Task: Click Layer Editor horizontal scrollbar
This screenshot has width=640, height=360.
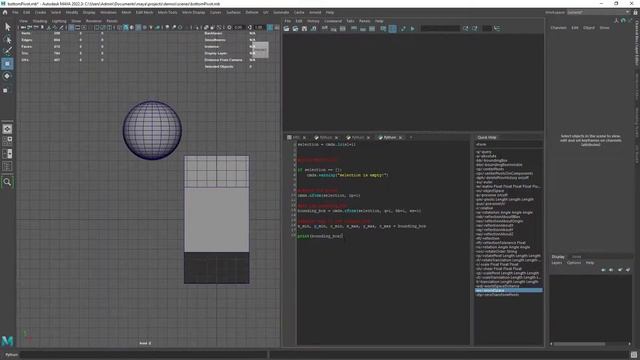Action: pyautogui.click(x=579, y=344)
